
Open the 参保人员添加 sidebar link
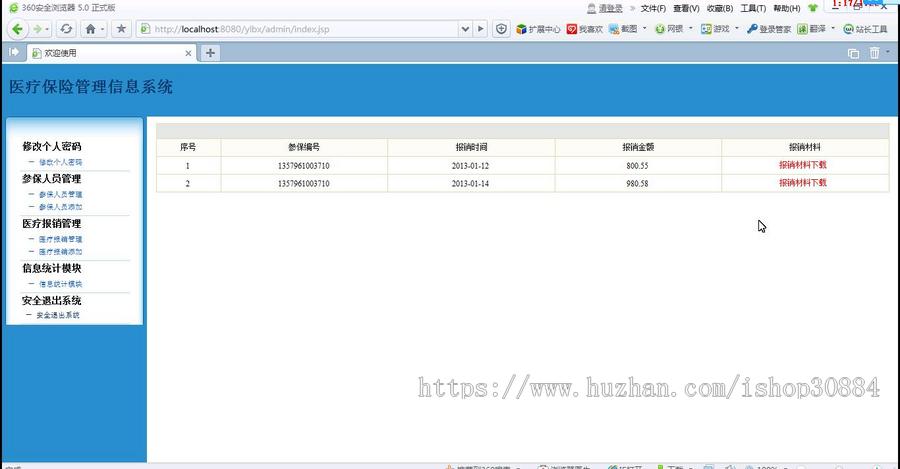[x=60, y=207]
